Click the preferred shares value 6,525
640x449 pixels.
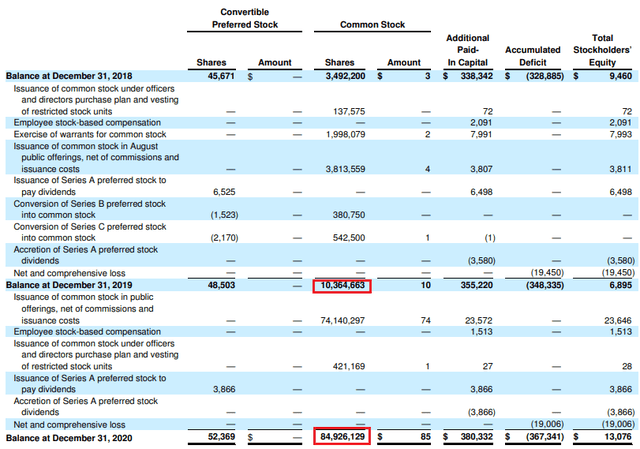[x=224, y=192]
